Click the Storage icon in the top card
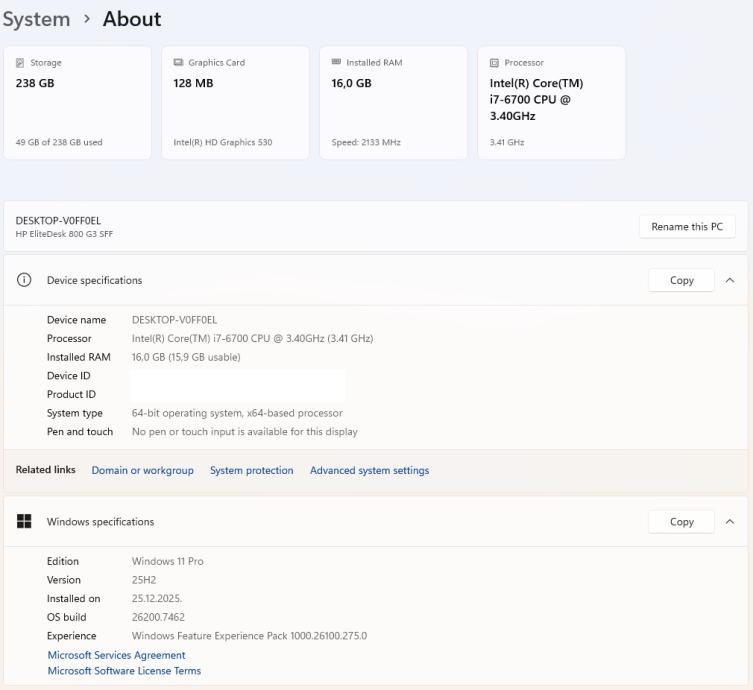Screen dimensions: 753x690 click(20, 63)
